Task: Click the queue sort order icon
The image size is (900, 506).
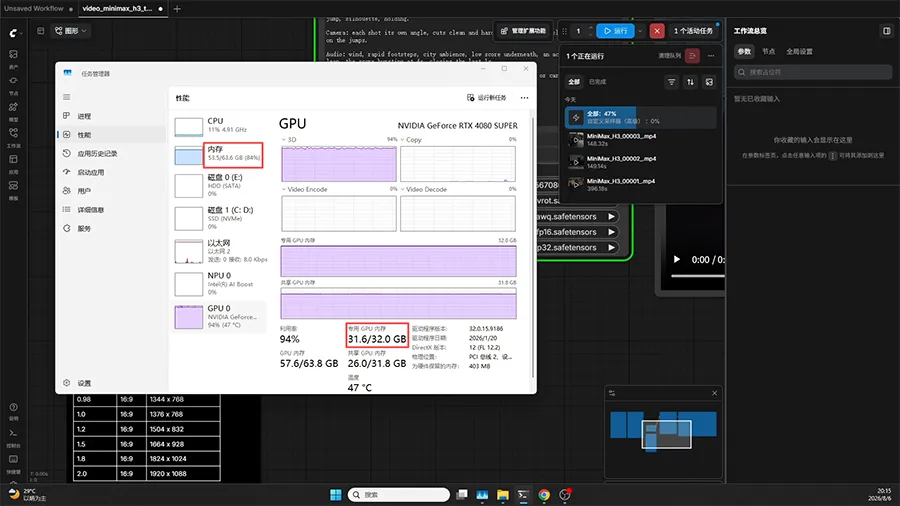Action: point(690,82)
